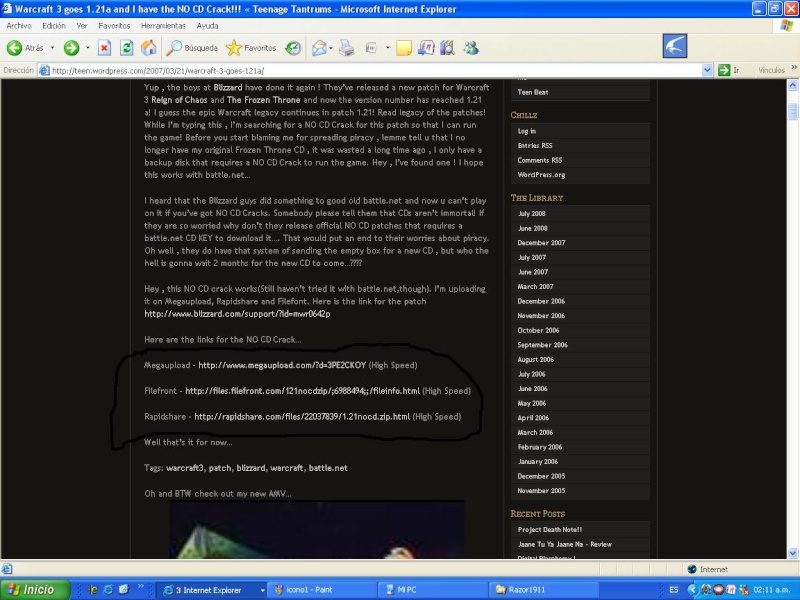
Task: Click the vertical scrollbar thumb
Action: click(793, 111)
